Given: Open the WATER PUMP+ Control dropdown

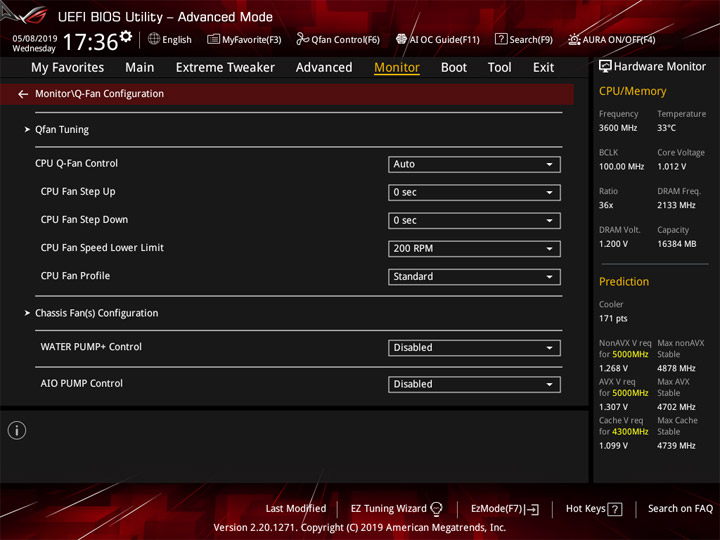Looking at the screenshot, I should [474, 348].
